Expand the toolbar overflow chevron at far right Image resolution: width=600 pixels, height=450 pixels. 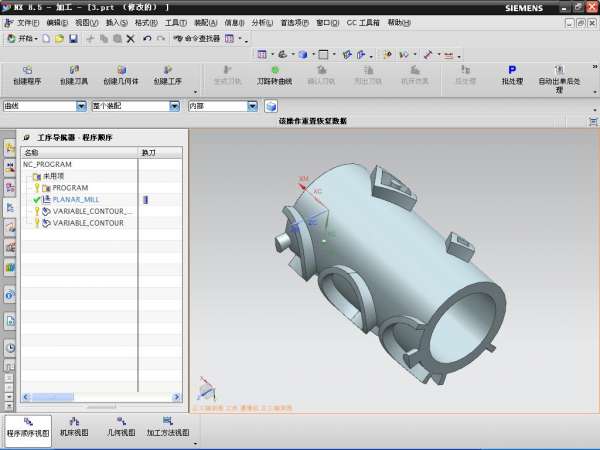pos(595,67)
